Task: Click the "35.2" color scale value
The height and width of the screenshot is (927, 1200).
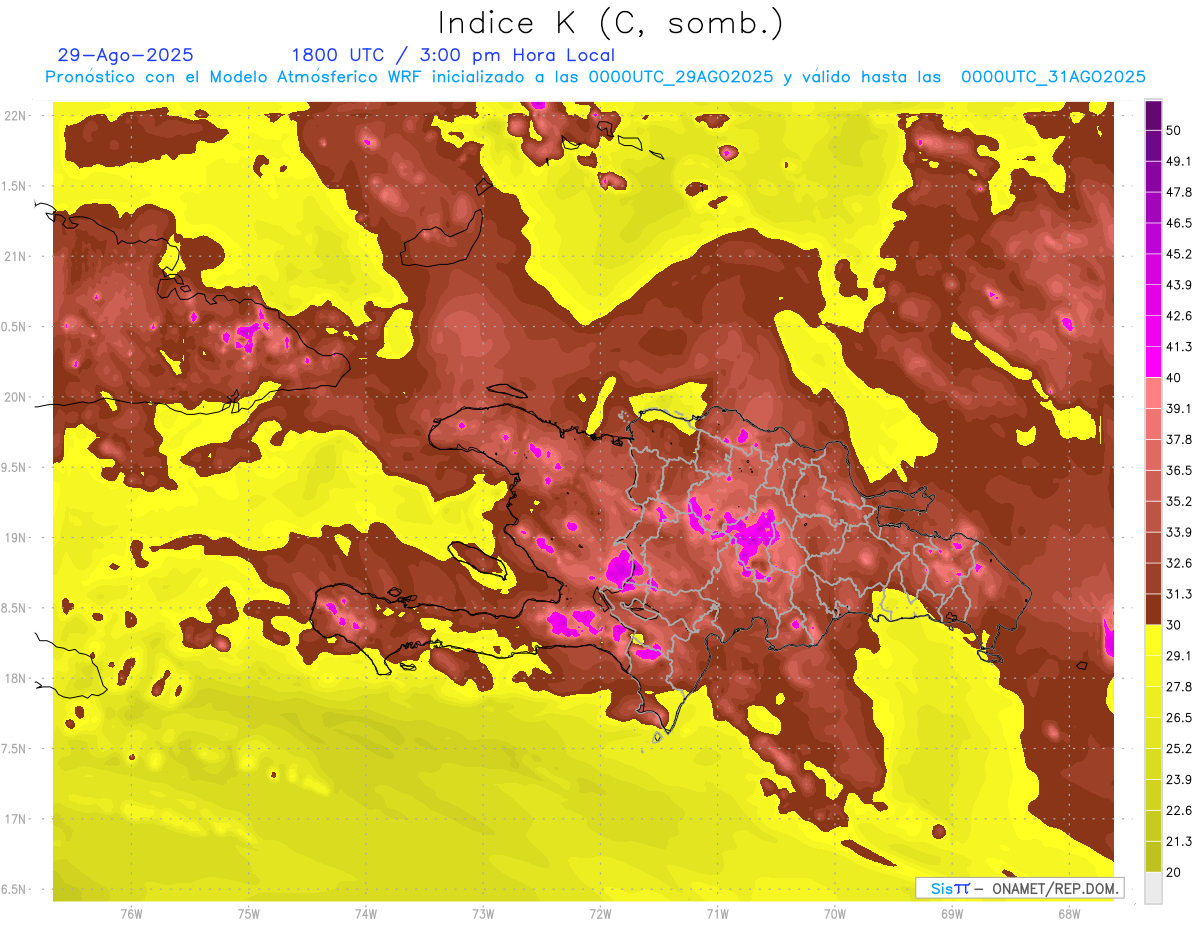Action: click(1178, 501)
